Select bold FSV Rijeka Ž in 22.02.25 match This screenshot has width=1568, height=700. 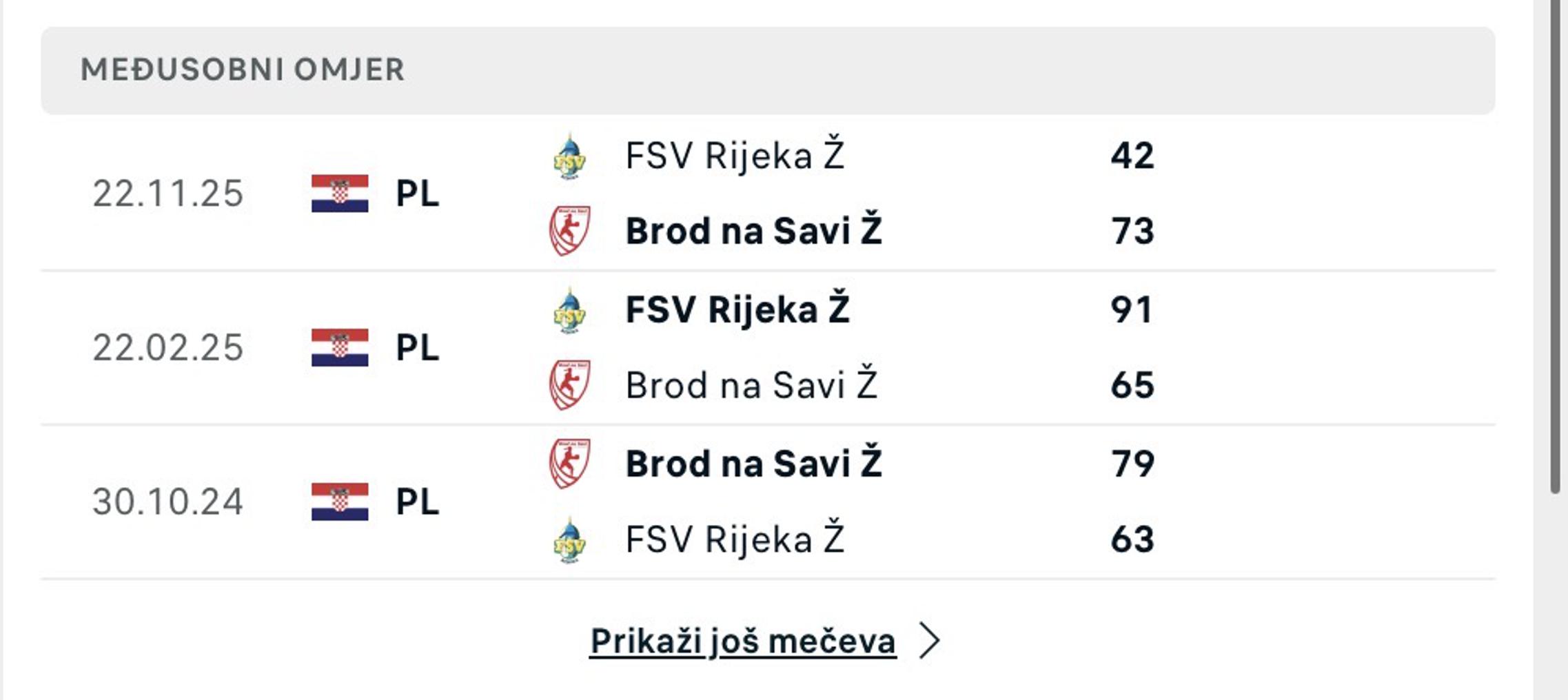coord(737,309)
